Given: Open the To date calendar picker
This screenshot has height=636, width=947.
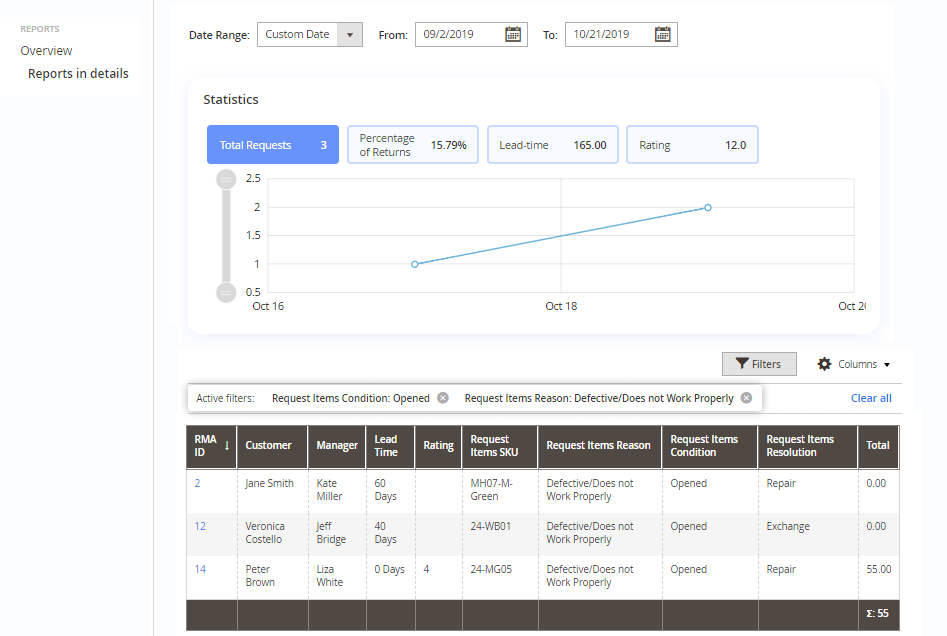Looking at the screenshot, I should click(662, 33).
